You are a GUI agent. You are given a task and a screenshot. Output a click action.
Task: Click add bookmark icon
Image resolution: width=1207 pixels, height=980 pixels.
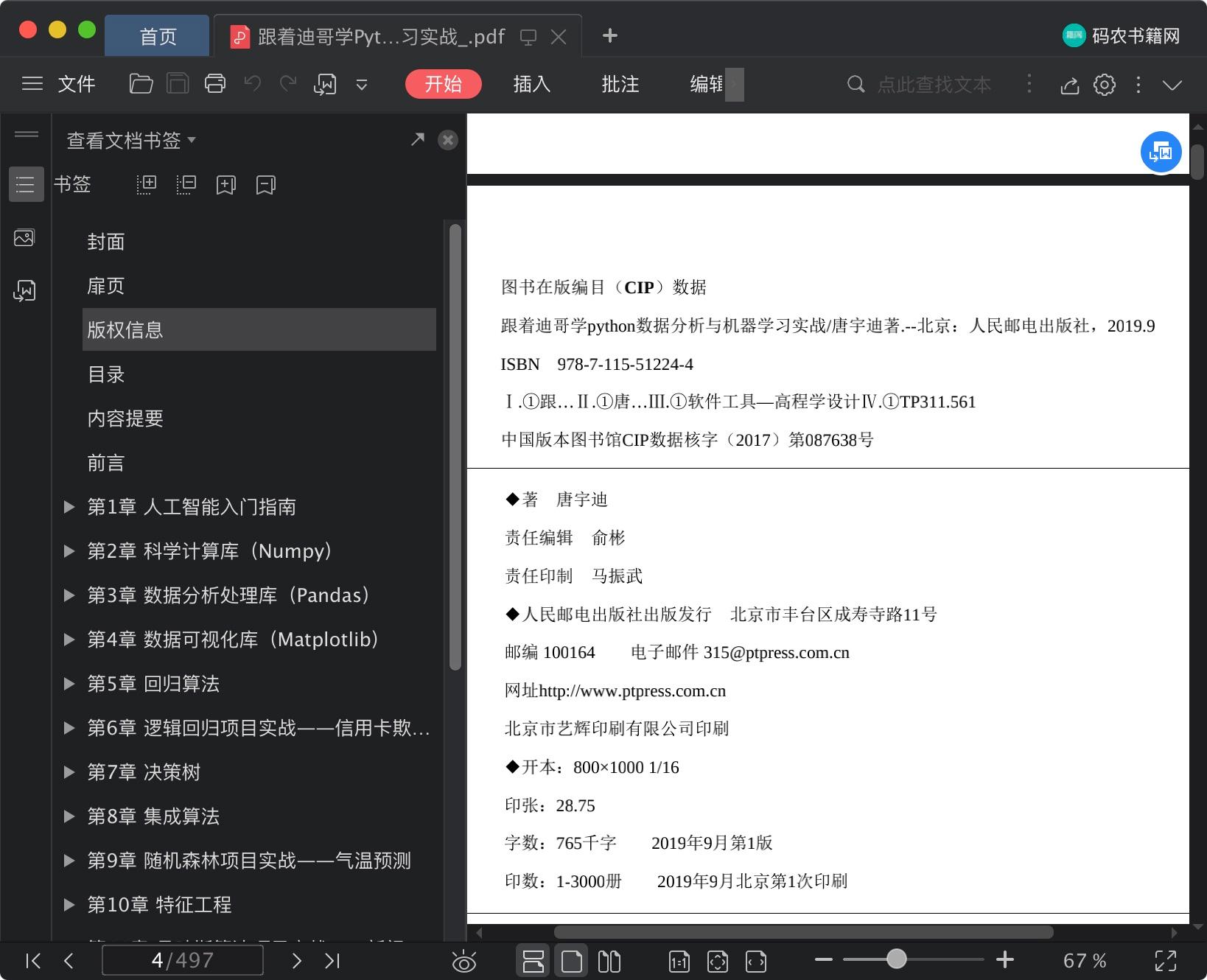click(226, 184)
